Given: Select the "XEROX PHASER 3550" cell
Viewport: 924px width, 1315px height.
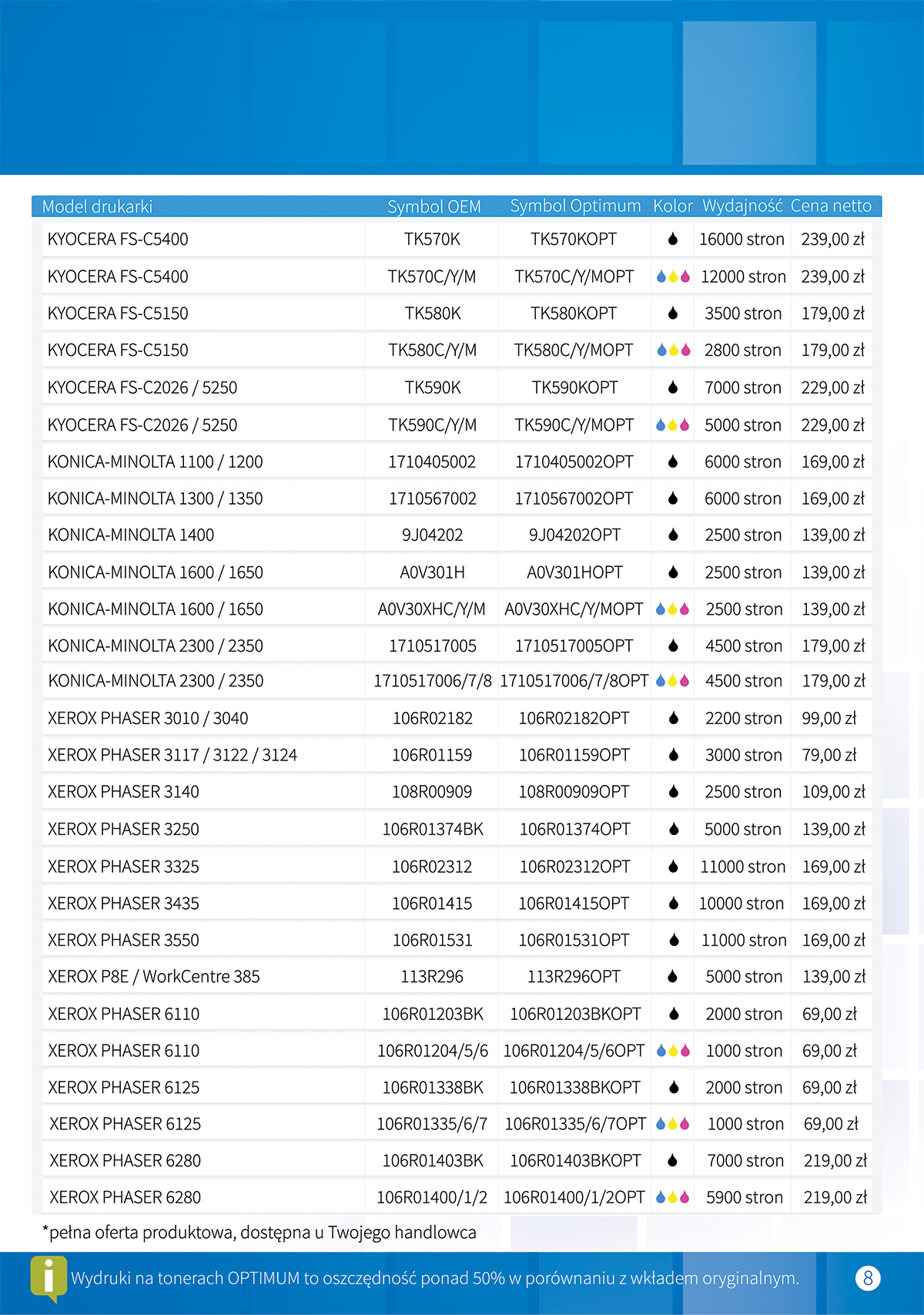Looking at the screenshot, I should point(123,941).
